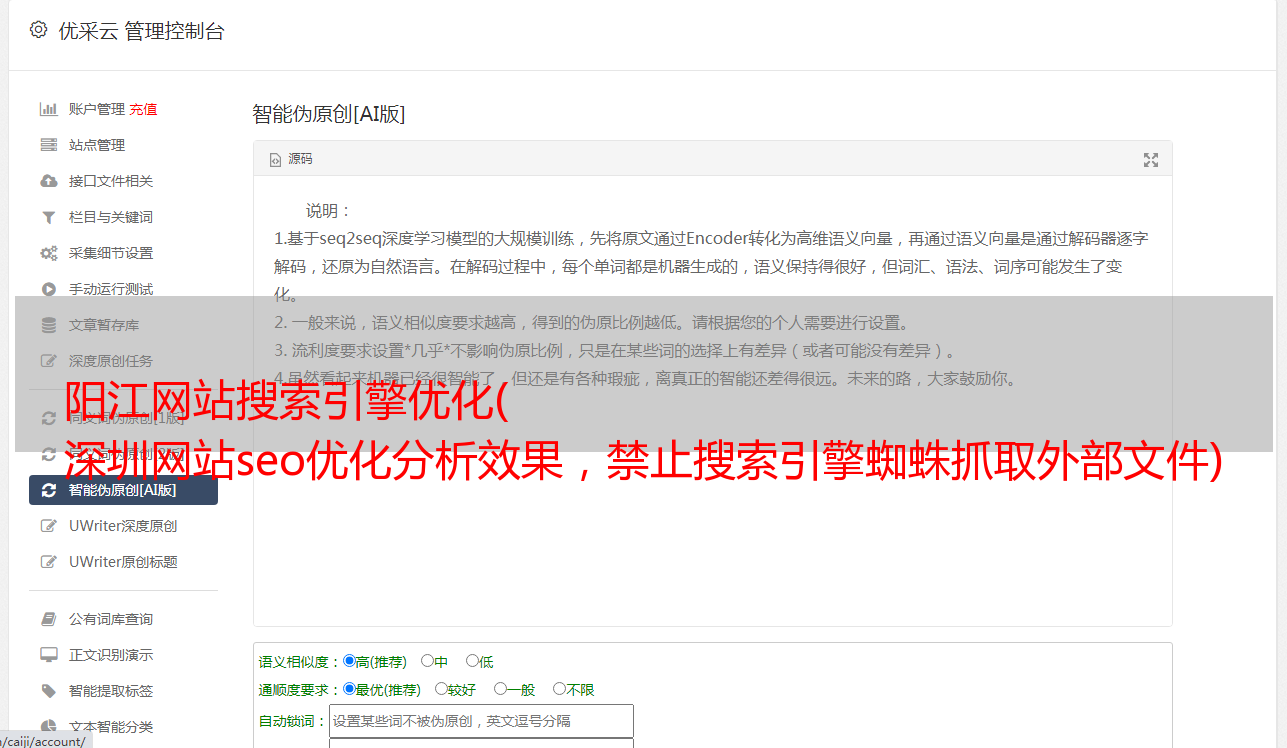Select 通顺度要求 较好 radio option
Viewport: 1287px width, 748px height.
click(x=441, y=689)
